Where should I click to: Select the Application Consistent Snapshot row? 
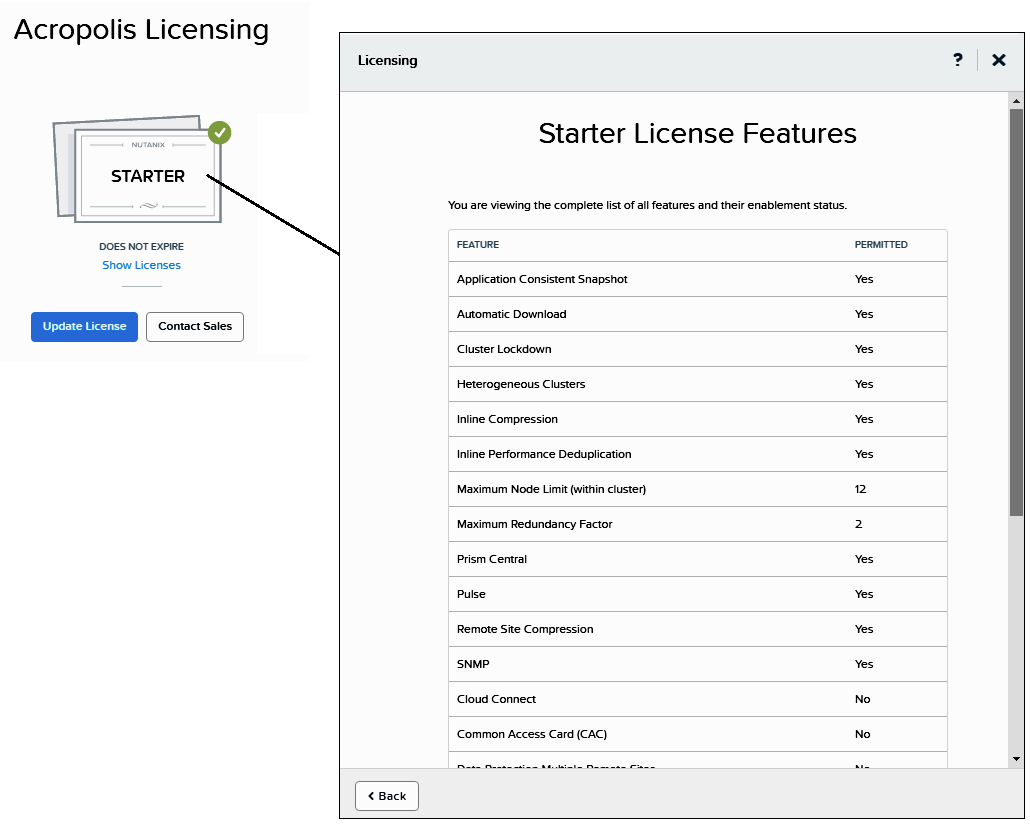point(698,279)
